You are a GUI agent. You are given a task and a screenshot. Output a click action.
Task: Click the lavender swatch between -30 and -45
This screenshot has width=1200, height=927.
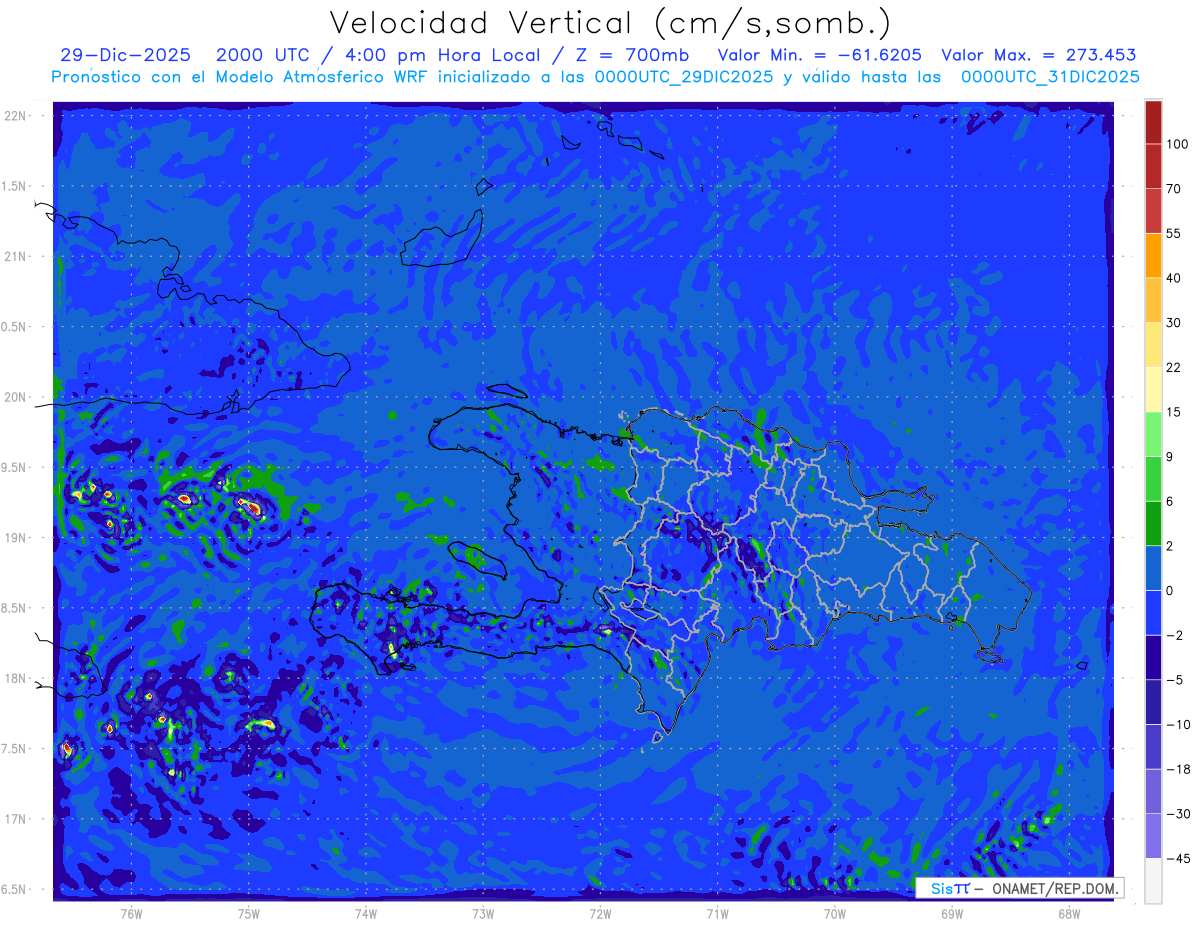pyautogui.click(x=1153, y=835)
